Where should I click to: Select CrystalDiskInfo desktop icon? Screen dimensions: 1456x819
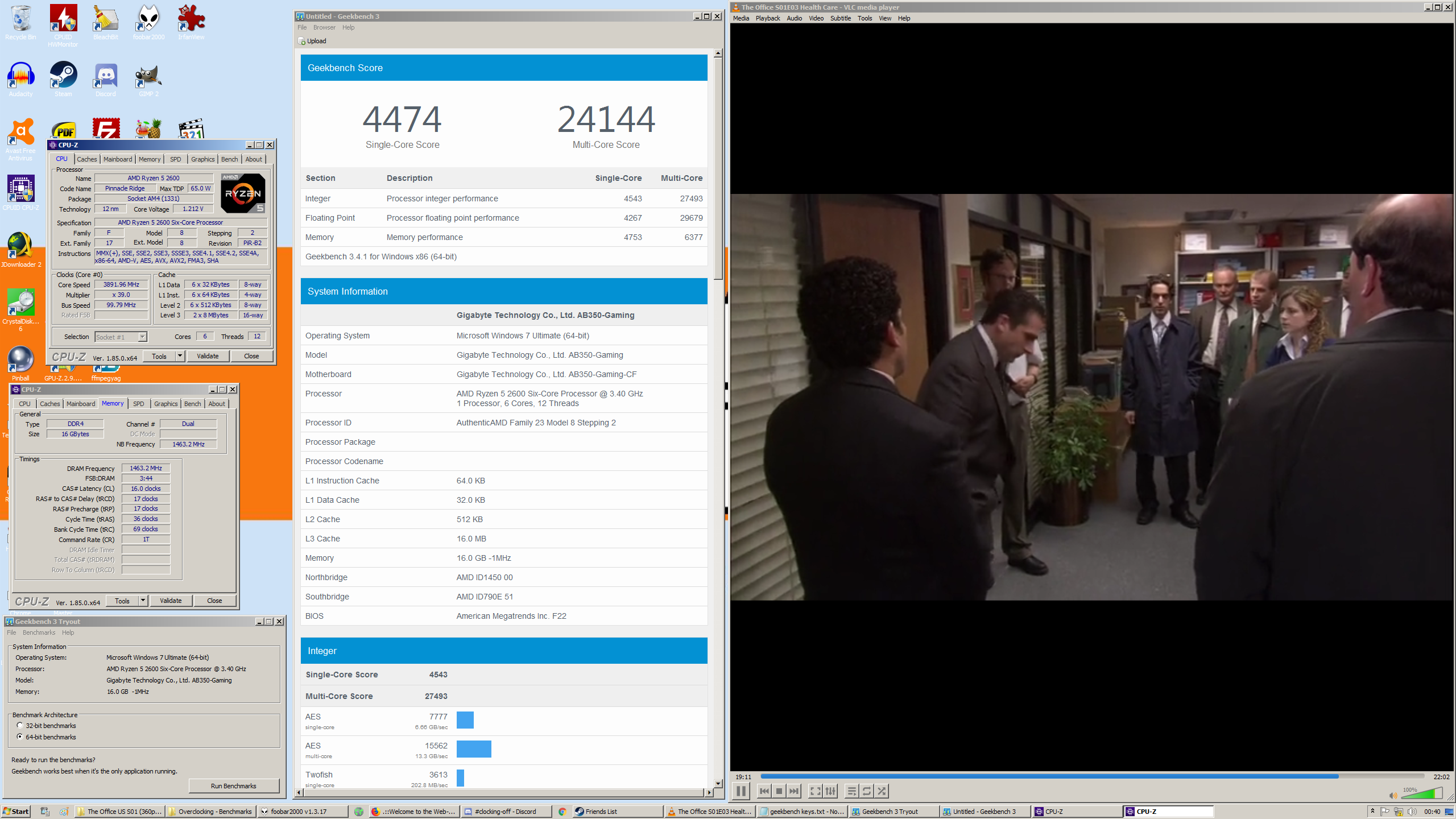[20, 311]
